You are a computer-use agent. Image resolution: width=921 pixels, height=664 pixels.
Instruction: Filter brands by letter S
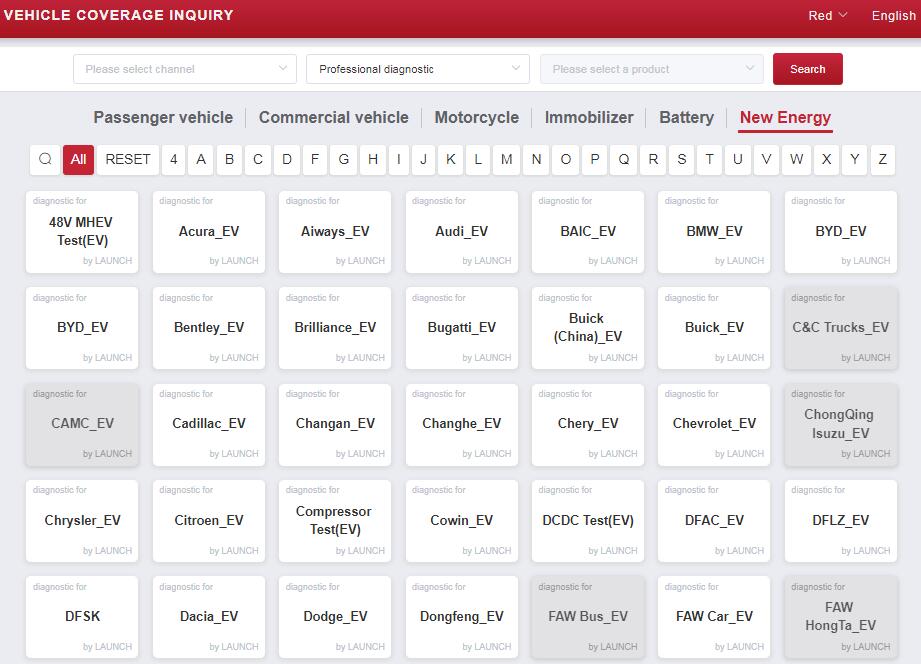pos(682,159)
